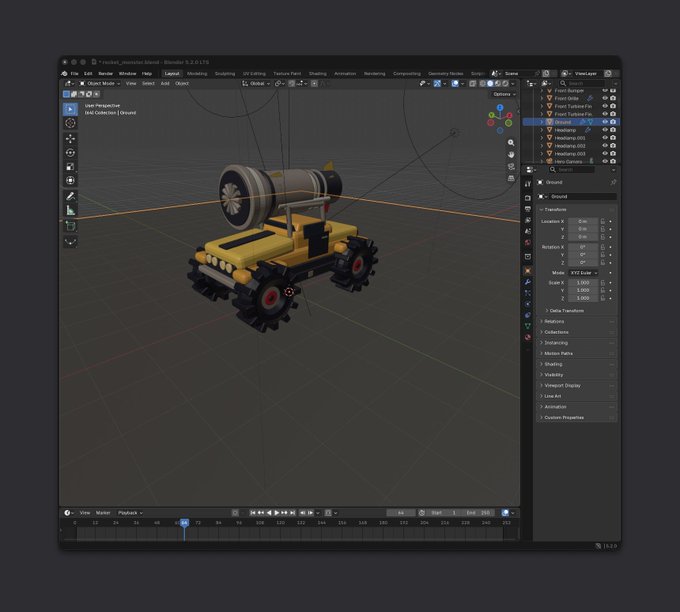Toggle lock on Location X
The height and width of the screenshot is (612, 680).
point(603,221)
